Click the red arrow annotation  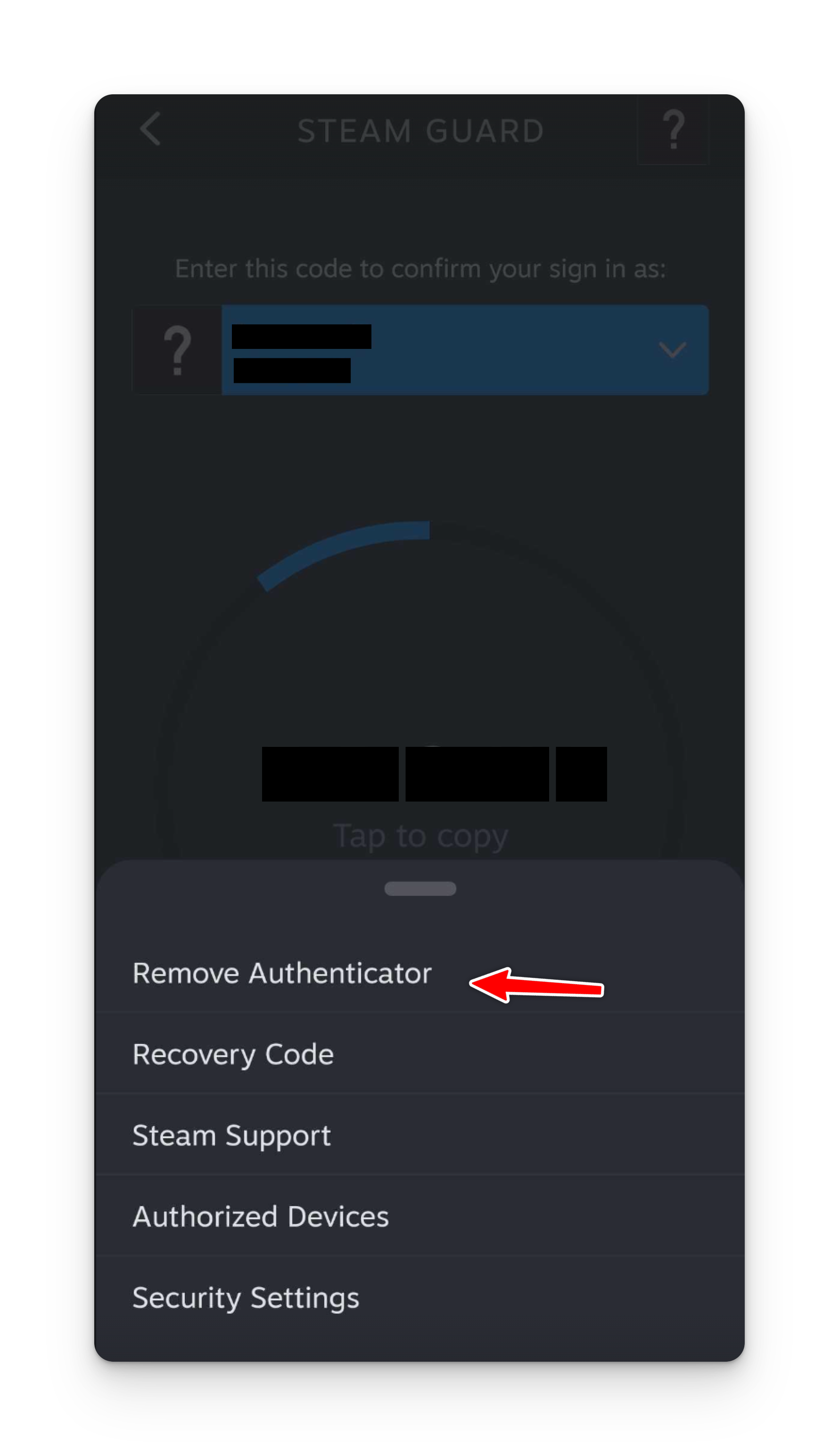(536, 985)
